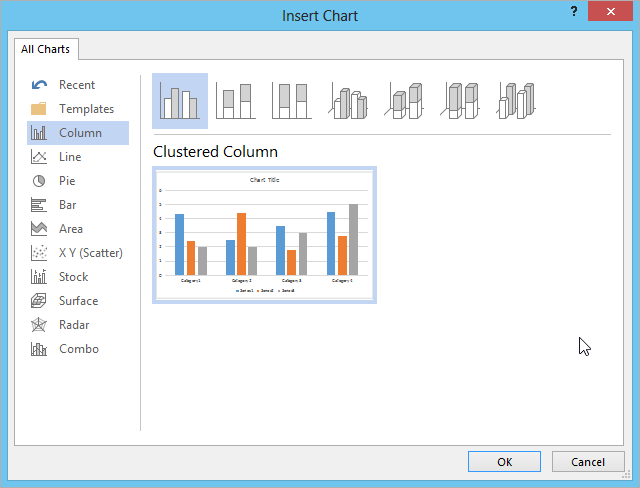The height and width of the screenshot is (488, 640).
Task: Choose the Line category label
Action: (70, 157)
